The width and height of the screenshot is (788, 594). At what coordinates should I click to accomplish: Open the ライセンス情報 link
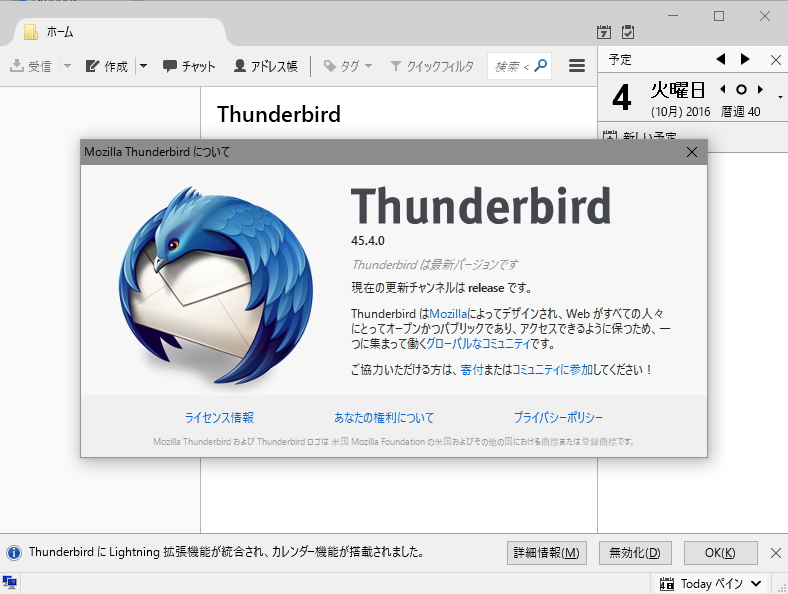click(x=220, y=417)
